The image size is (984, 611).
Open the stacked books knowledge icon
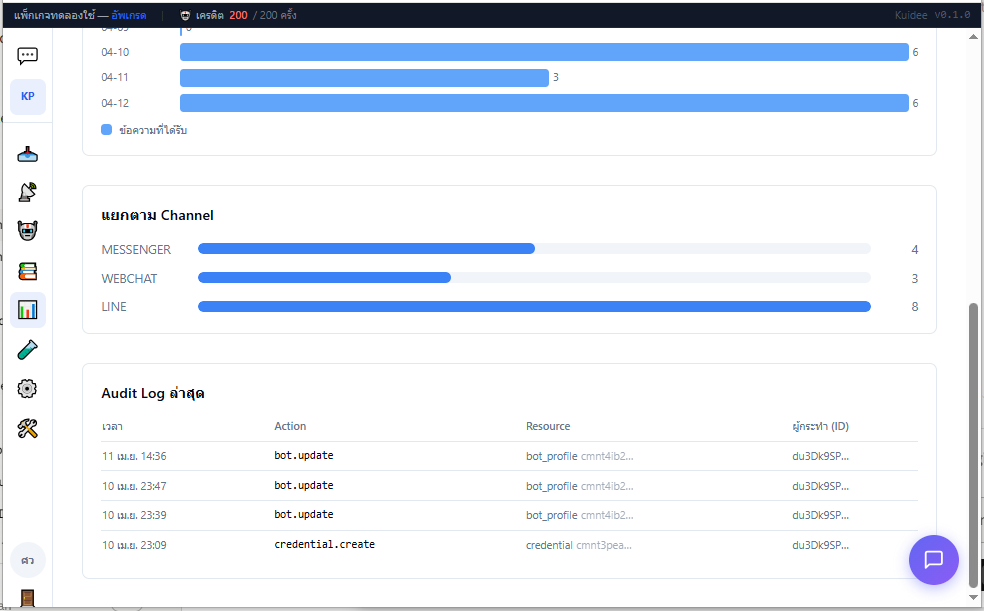28,271
